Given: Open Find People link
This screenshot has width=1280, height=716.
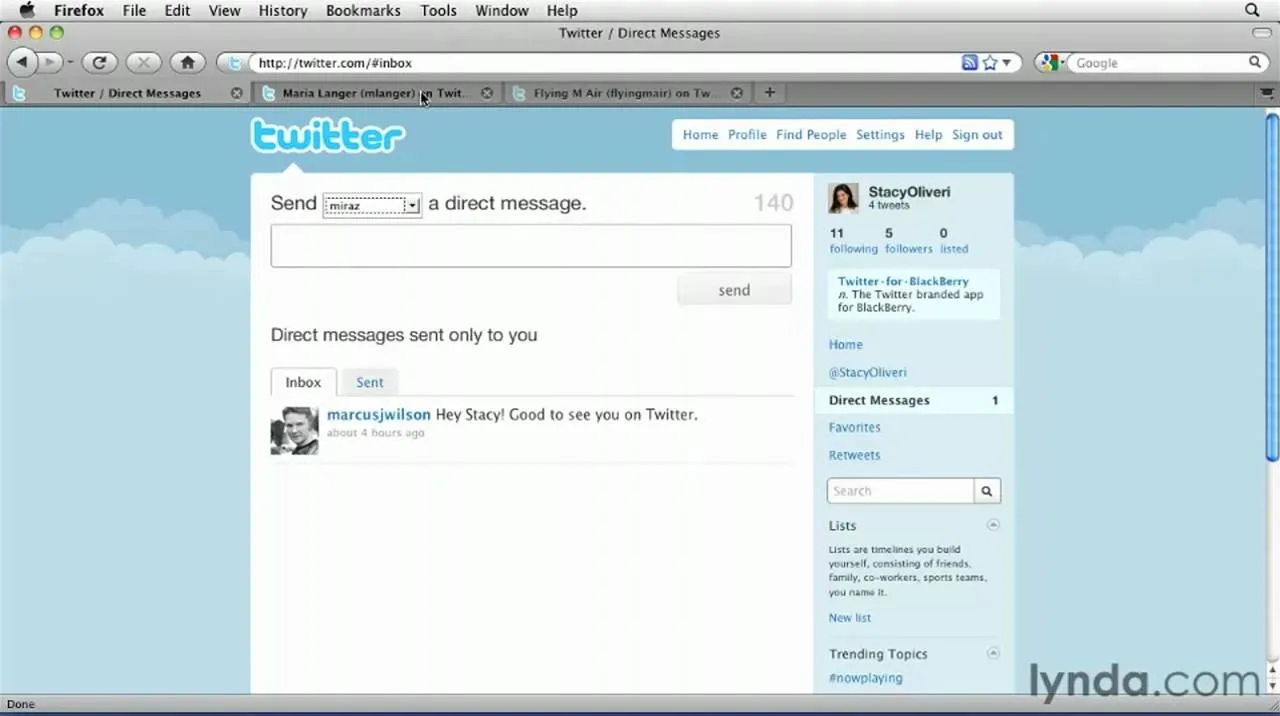Looking at the screenshot, I should (x=811, y=135).
